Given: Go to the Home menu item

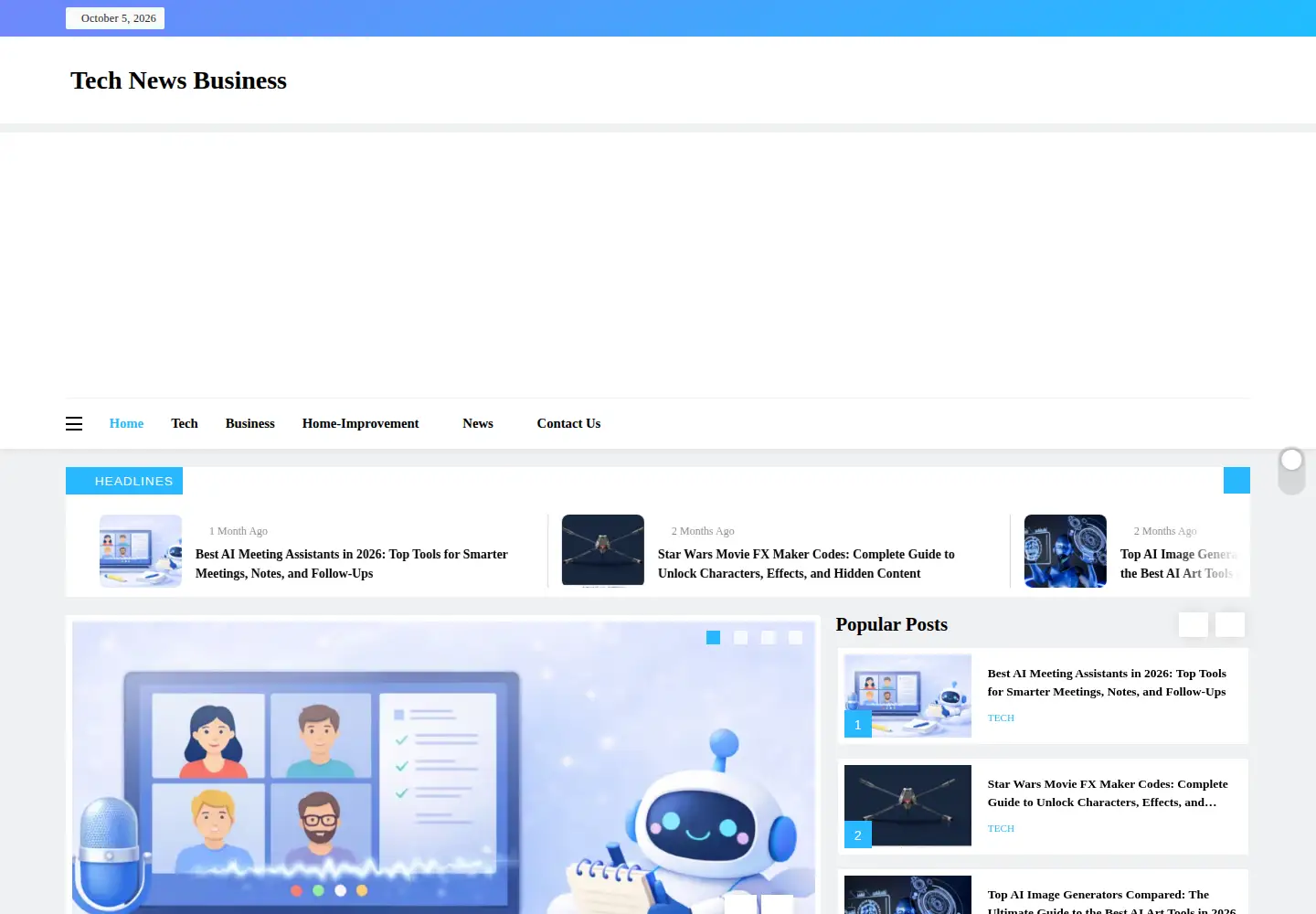Looking at the screenshot, I should coord(126,423).
